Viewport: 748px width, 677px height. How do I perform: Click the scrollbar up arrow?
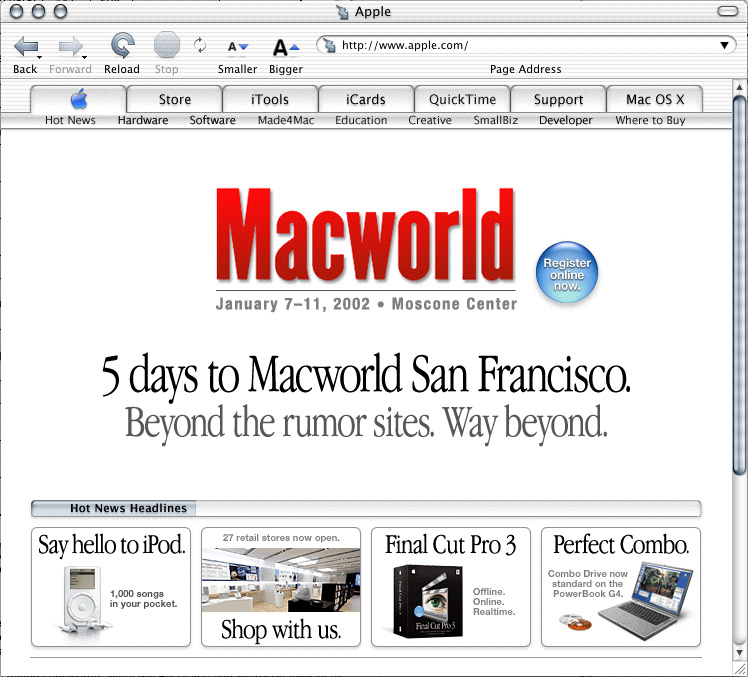(739, 87)
